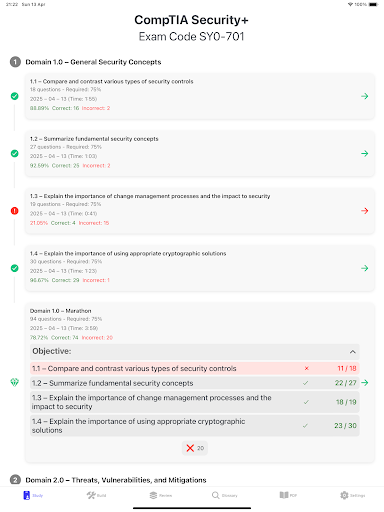This screenshot has width=384, height=512.
Task: Open the Build tab with tools icon
Action: pyautogui.click(x=96, y=495)
